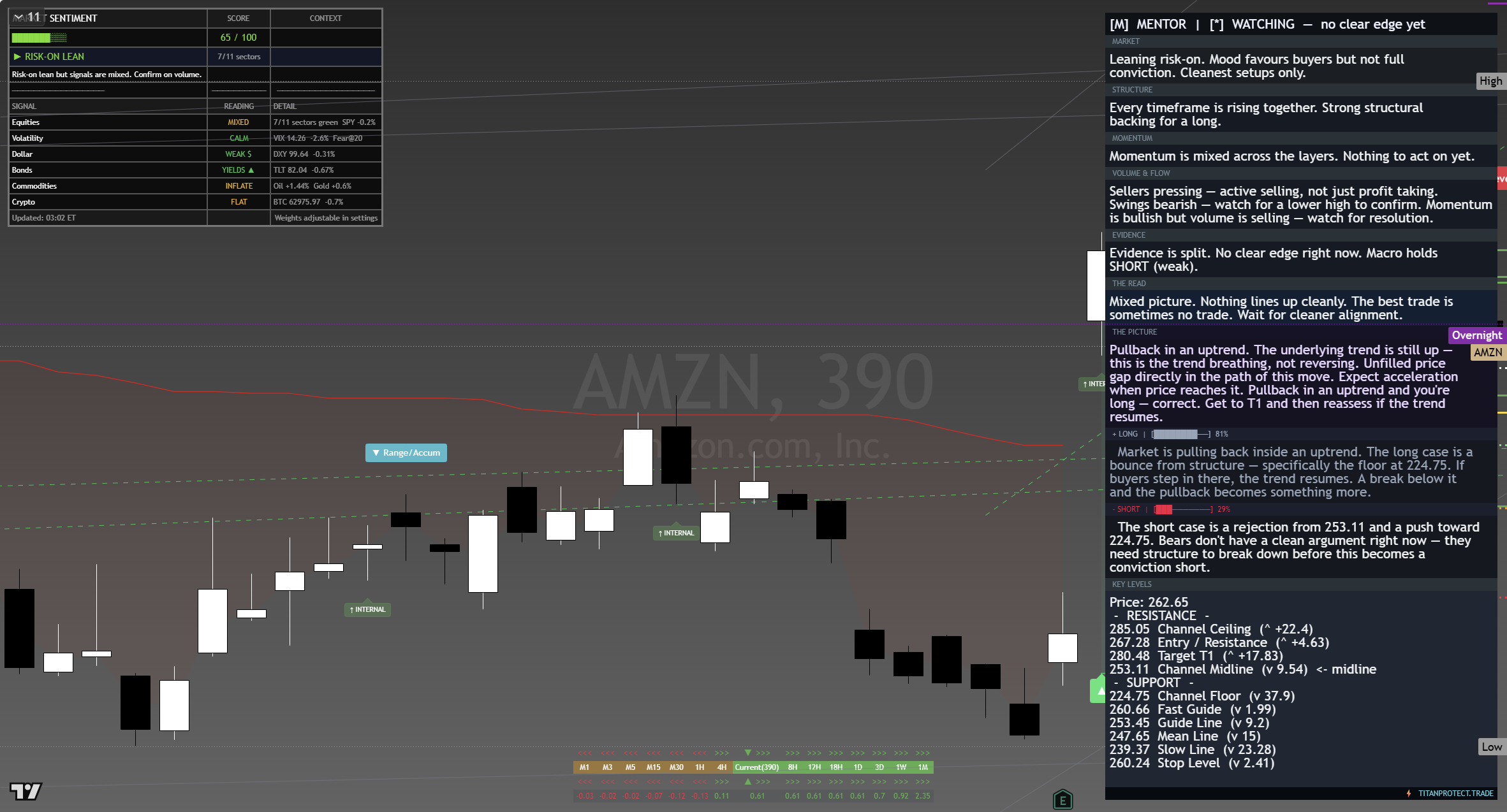Click the down triangle above Current(390)

pos(748,753)
